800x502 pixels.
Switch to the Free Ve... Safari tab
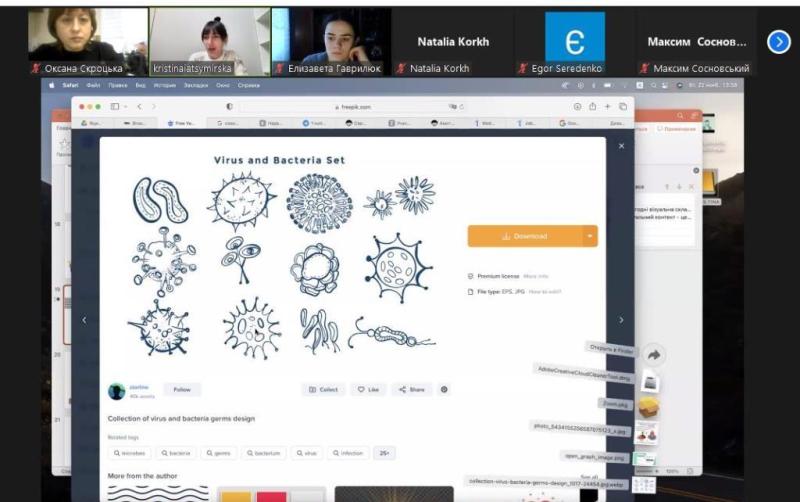point(182,123)
